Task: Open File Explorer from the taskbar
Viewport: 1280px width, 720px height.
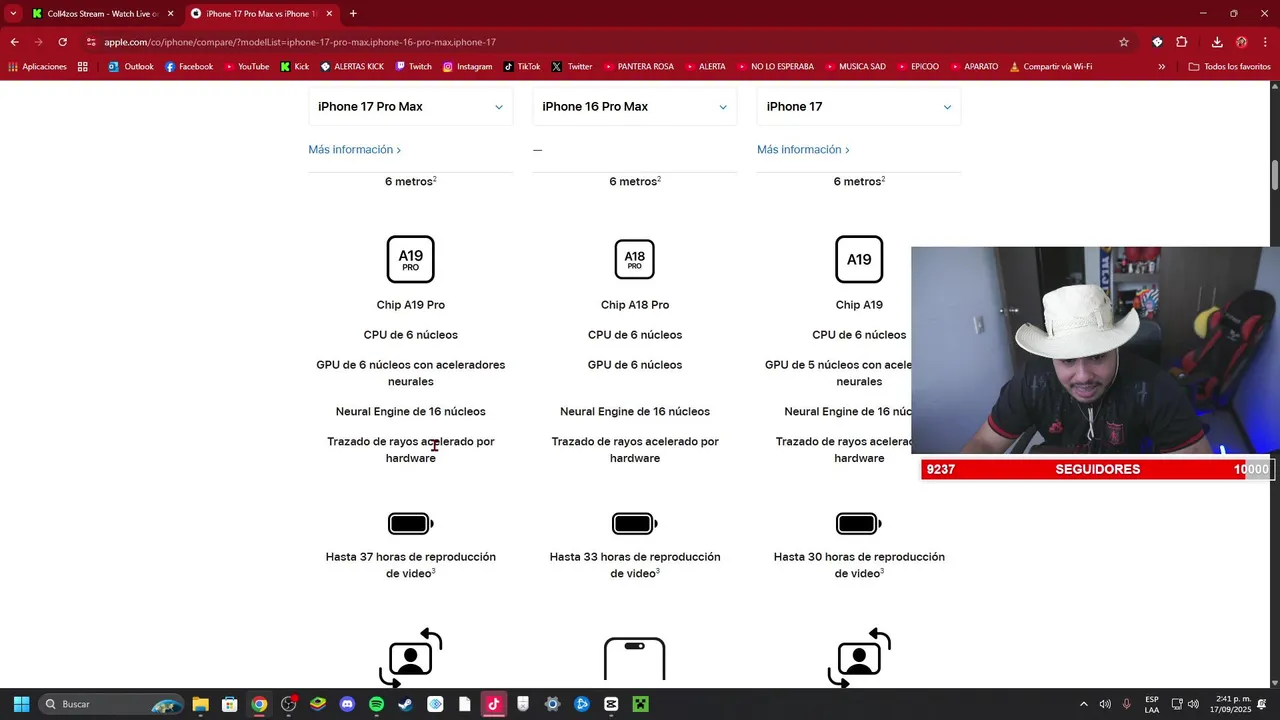Action: [x=200, y=704]
